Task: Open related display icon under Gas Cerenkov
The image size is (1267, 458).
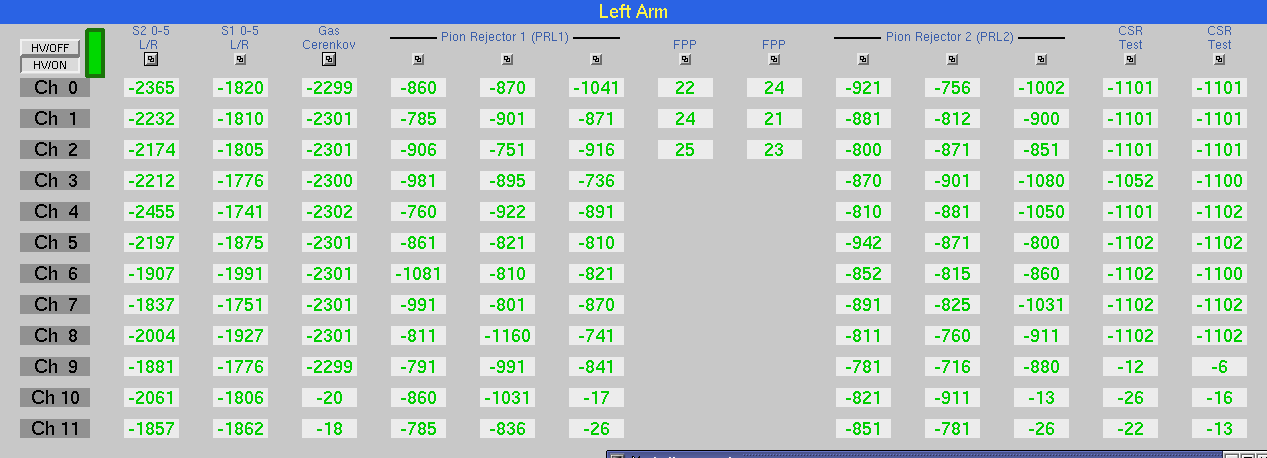Action: (x=329, y=59)
